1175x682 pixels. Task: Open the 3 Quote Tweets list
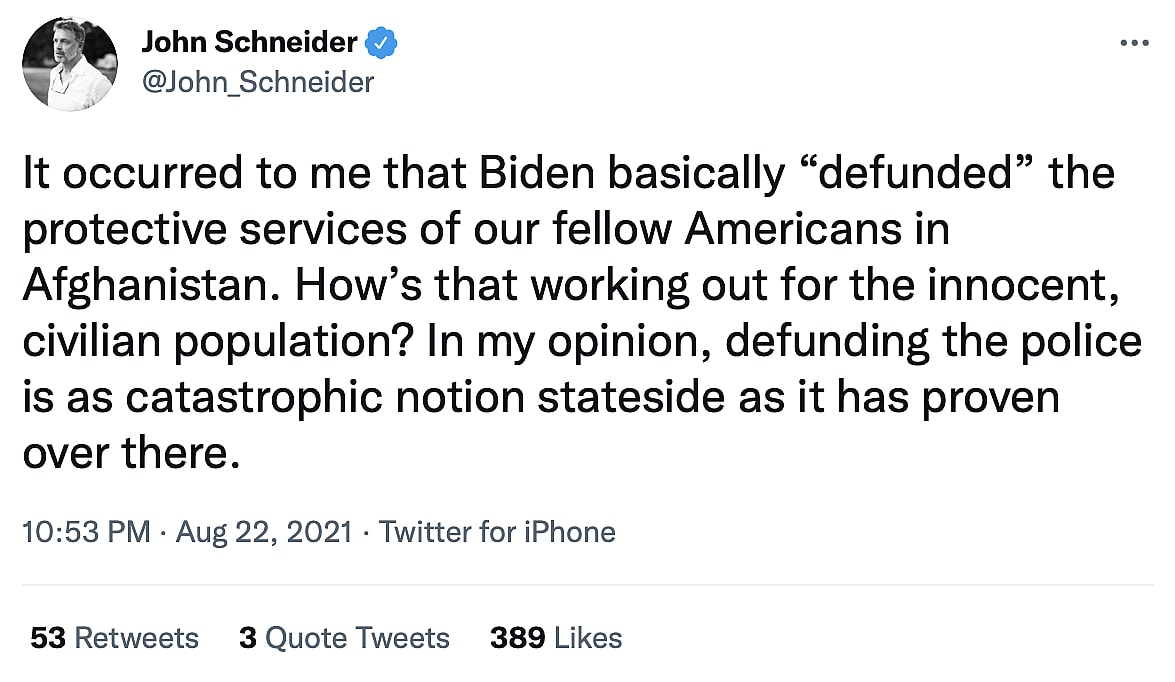coord(344,638)
